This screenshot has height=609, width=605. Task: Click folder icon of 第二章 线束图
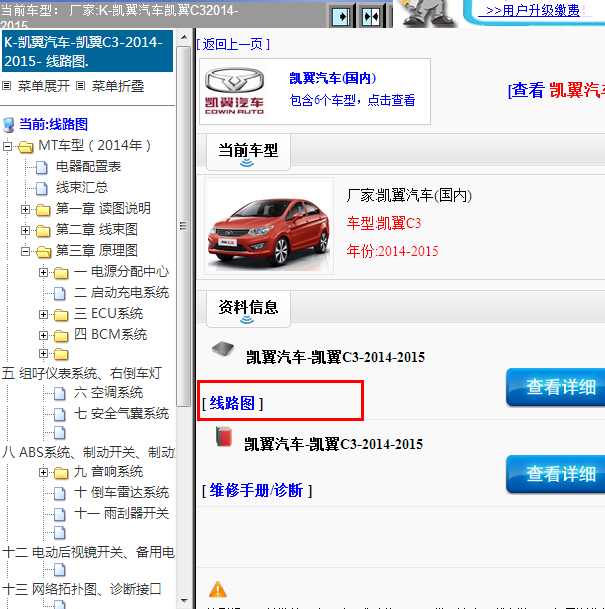click(43, 231)
